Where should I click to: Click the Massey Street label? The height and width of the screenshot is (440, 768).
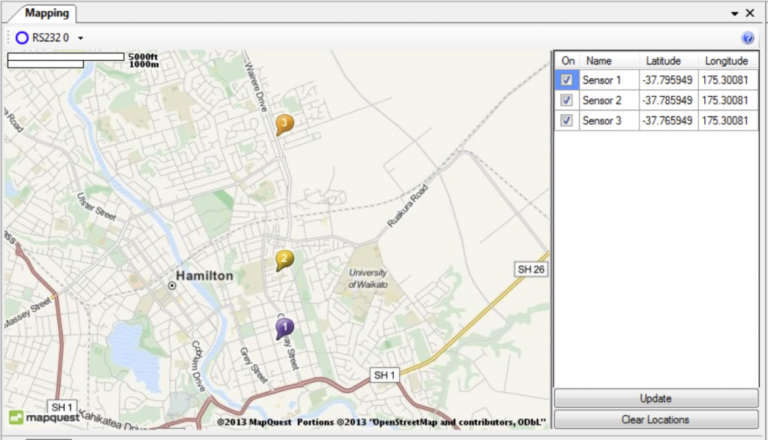point(28,313)
